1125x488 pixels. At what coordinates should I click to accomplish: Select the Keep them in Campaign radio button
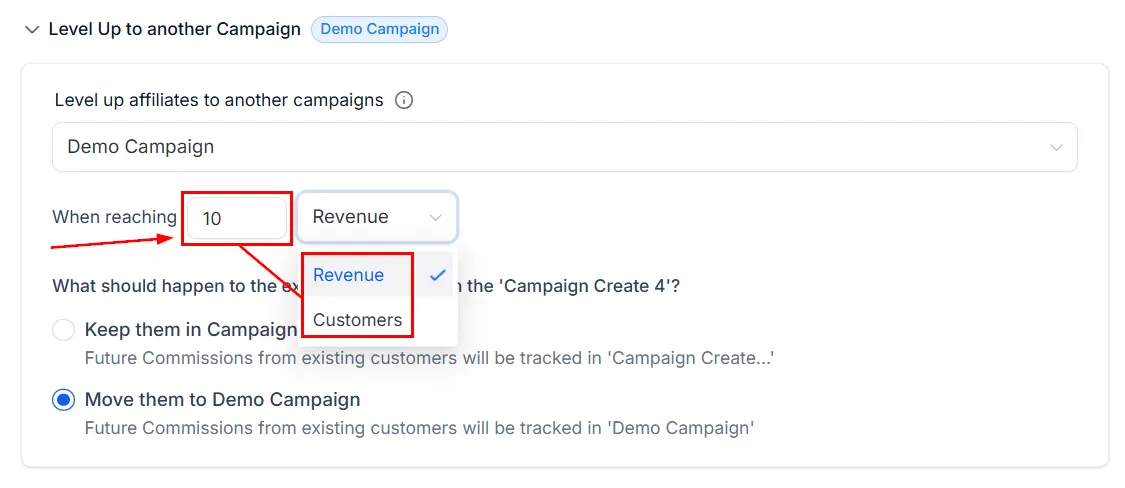click(x=63, y=330)
